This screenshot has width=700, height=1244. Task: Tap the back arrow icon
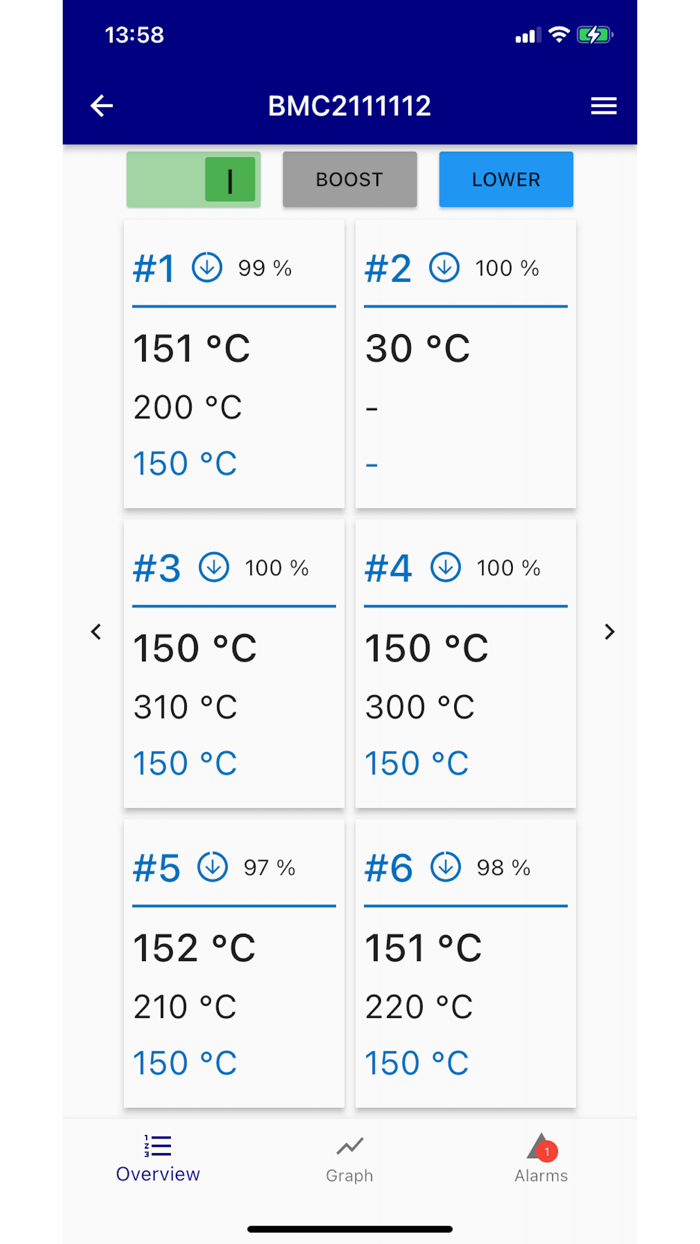(x=102, y=106)
